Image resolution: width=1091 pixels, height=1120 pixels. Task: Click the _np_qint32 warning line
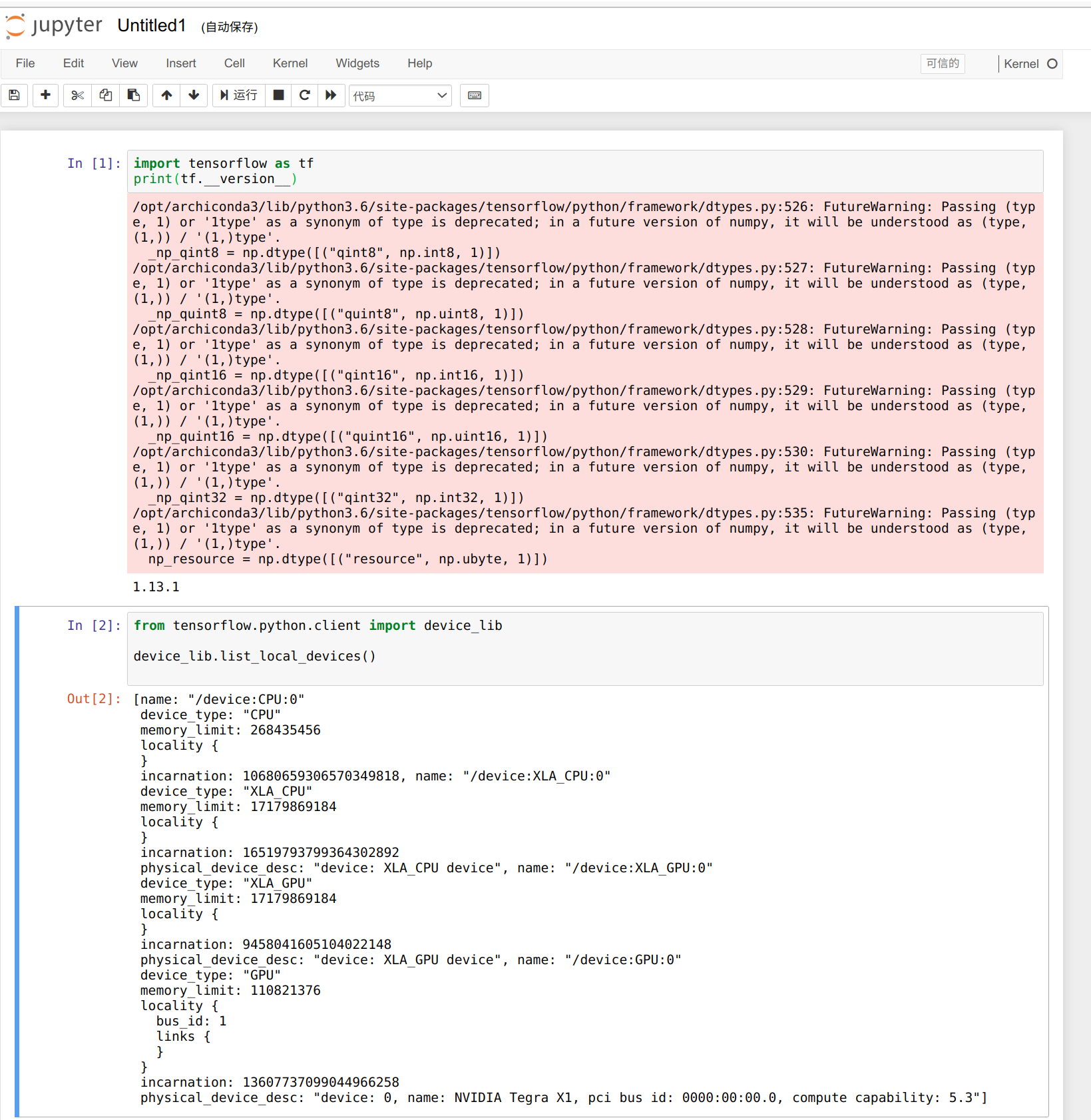coord(336,497)
